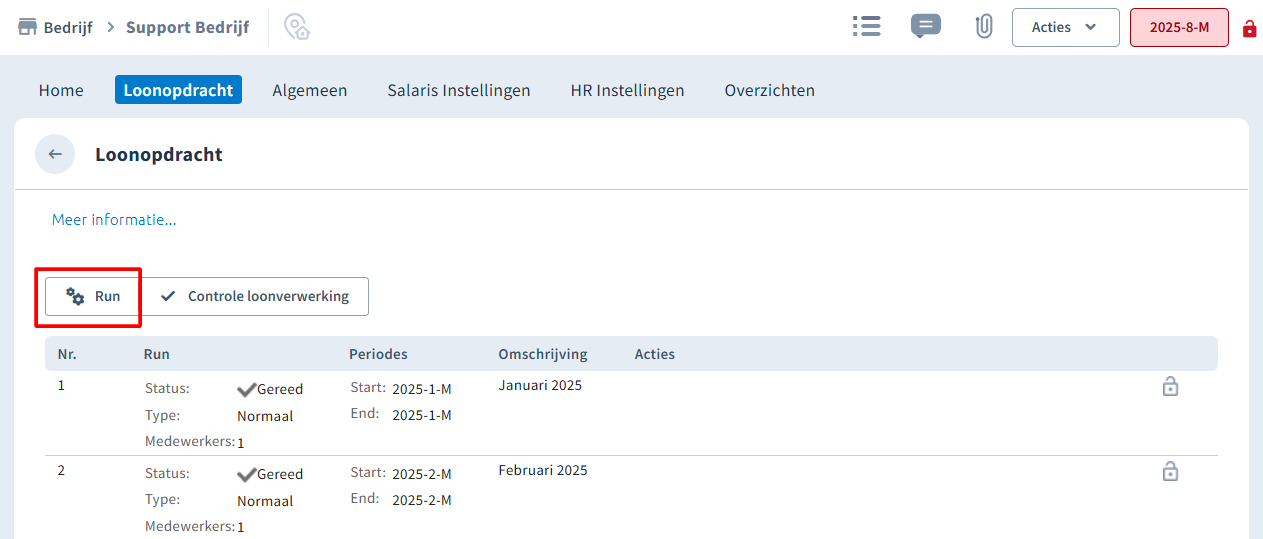The image size is (1263, 539).
Task: Select the Februari 2025 description text
Action: [543, 470]
